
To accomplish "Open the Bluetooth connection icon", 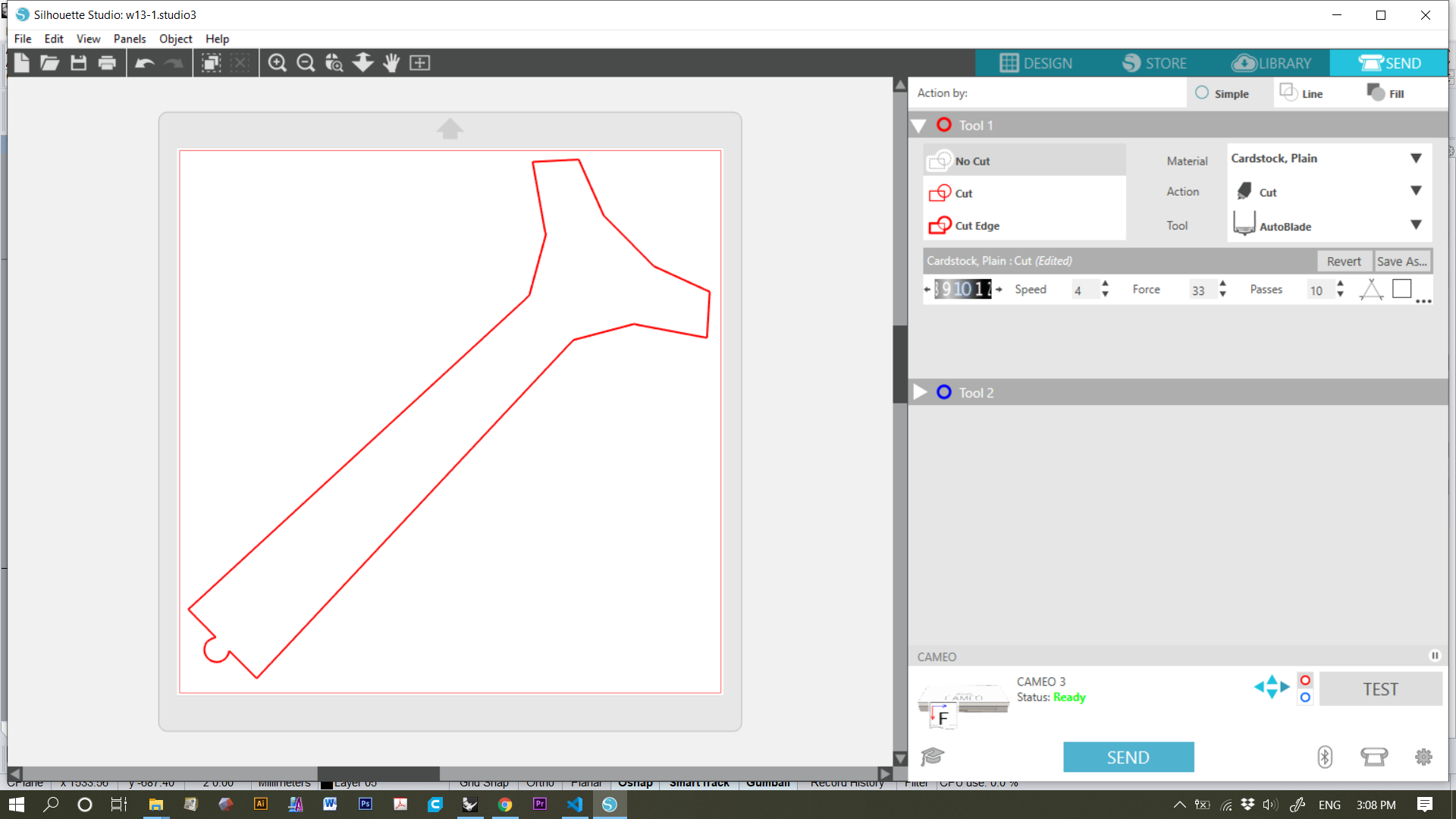I will tap(1324, 757).
